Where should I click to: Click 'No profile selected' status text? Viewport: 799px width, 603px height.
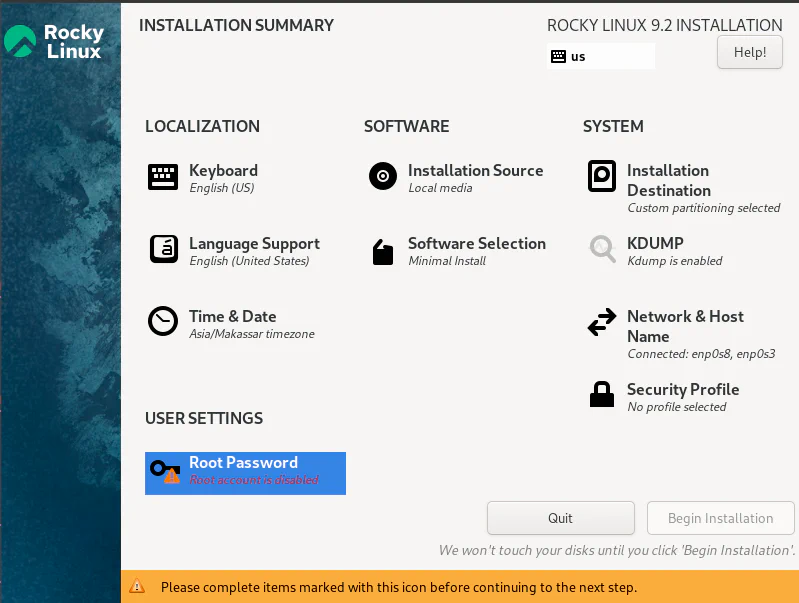click(677, 407)
